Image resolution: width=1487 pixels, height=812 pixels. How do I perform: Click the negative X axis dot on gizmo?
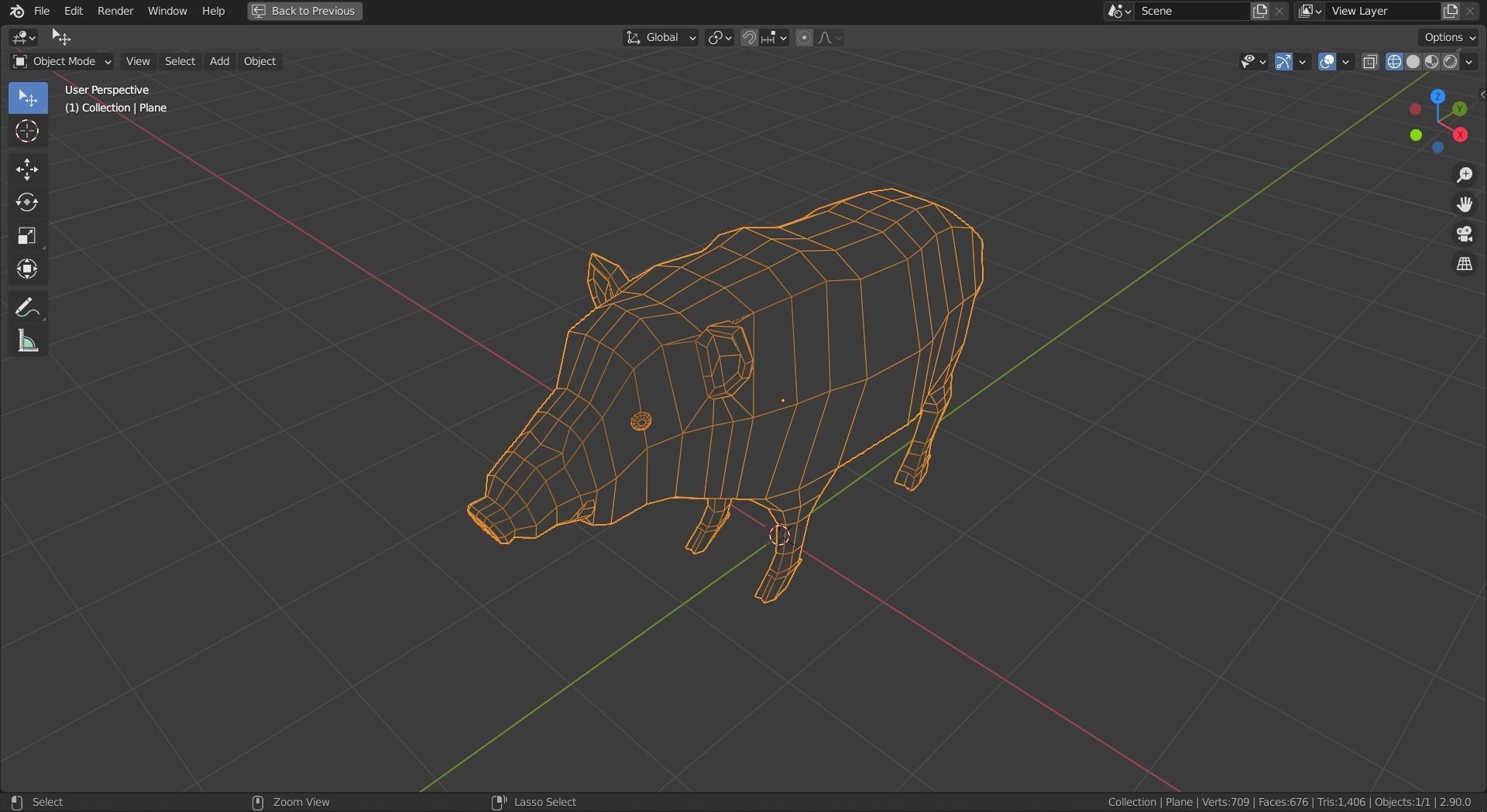pos(1415,109)
